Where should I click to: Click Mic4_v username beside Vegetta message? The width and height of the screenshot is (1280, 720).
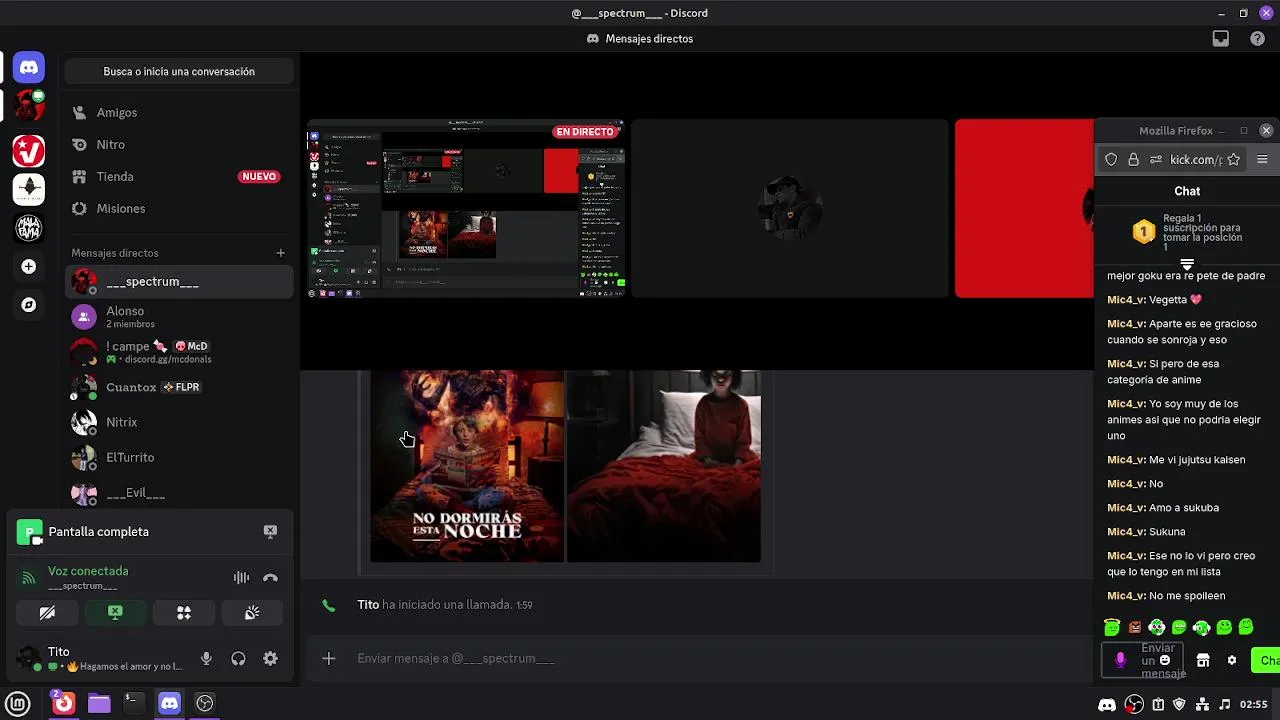tap(1126, 300)
